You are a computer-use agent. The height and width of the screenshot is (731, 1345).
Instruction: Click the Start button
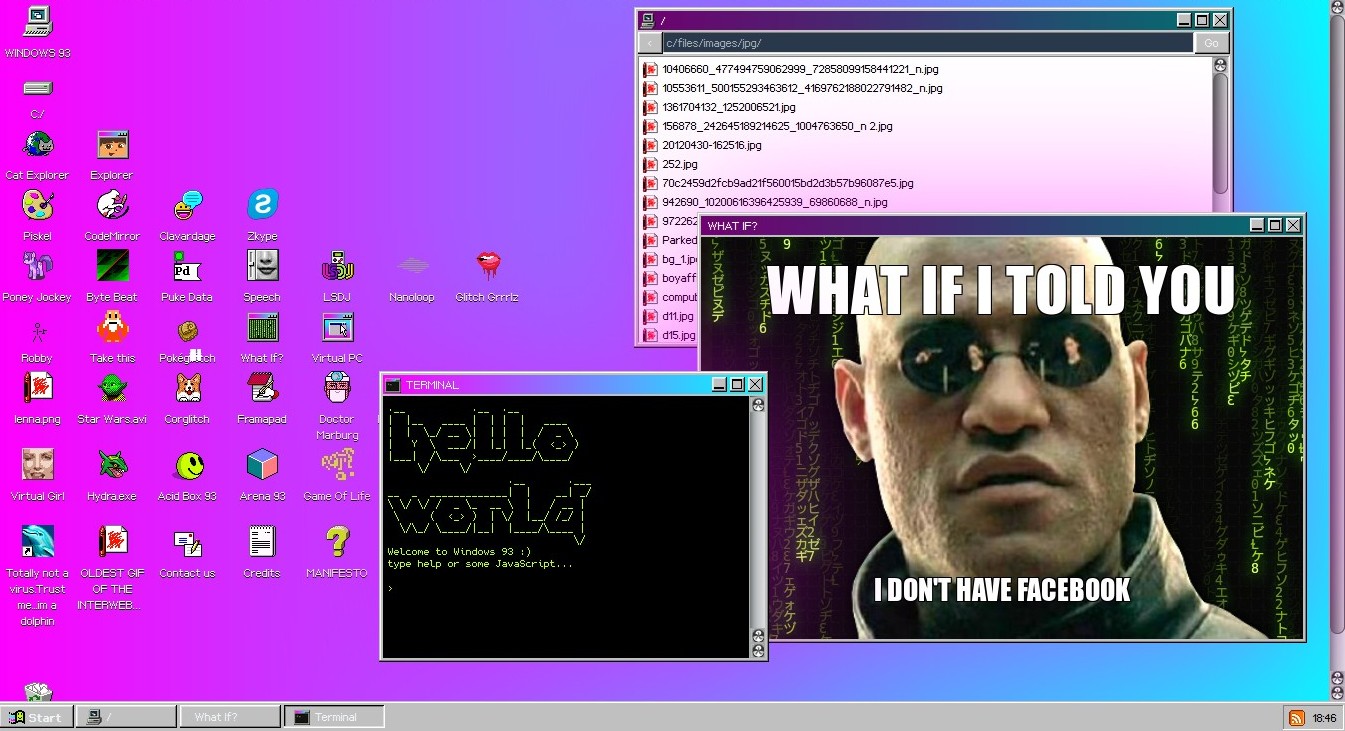[x=36, y=717]
